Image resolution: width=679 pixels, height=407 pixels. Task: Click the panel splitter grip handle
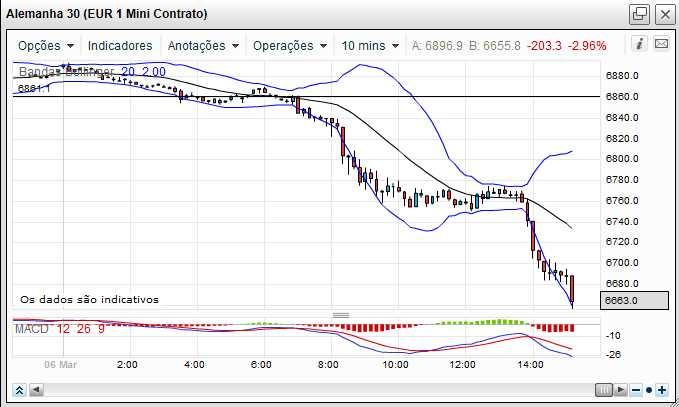341,315
